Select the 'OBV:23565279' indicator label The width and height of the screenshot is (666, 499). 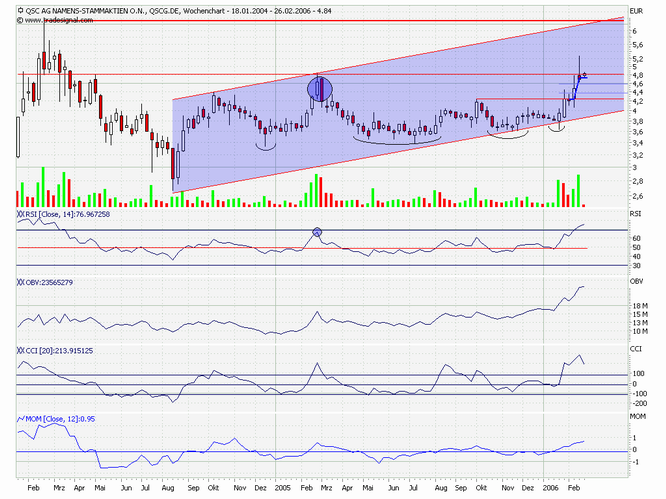click(49, 282)
